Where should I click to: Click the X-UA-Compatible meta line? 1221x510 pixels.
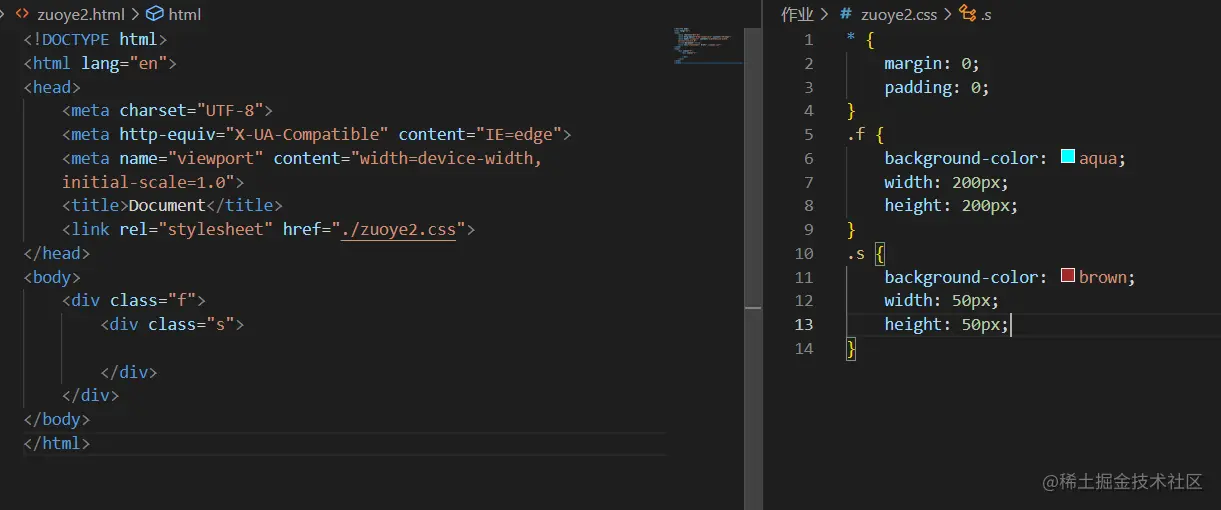[x=316, y=134]
